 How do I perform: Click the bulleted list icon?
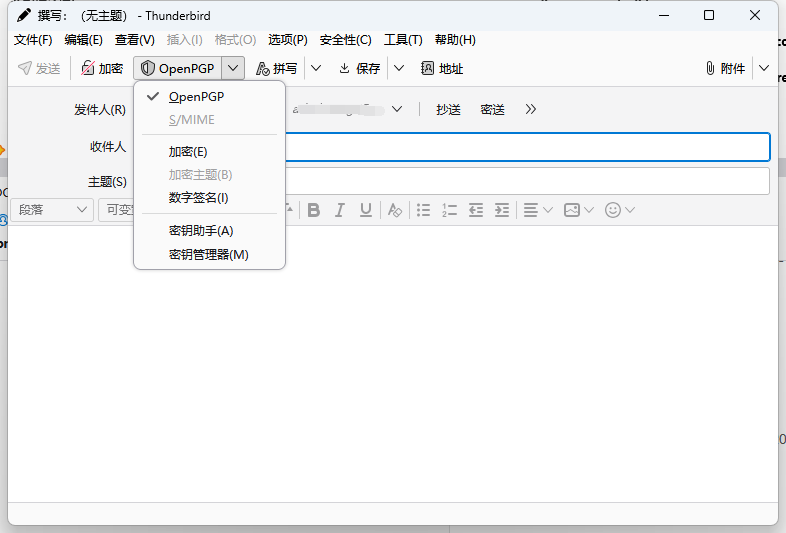pyautogui.click(x=423, y=210)
